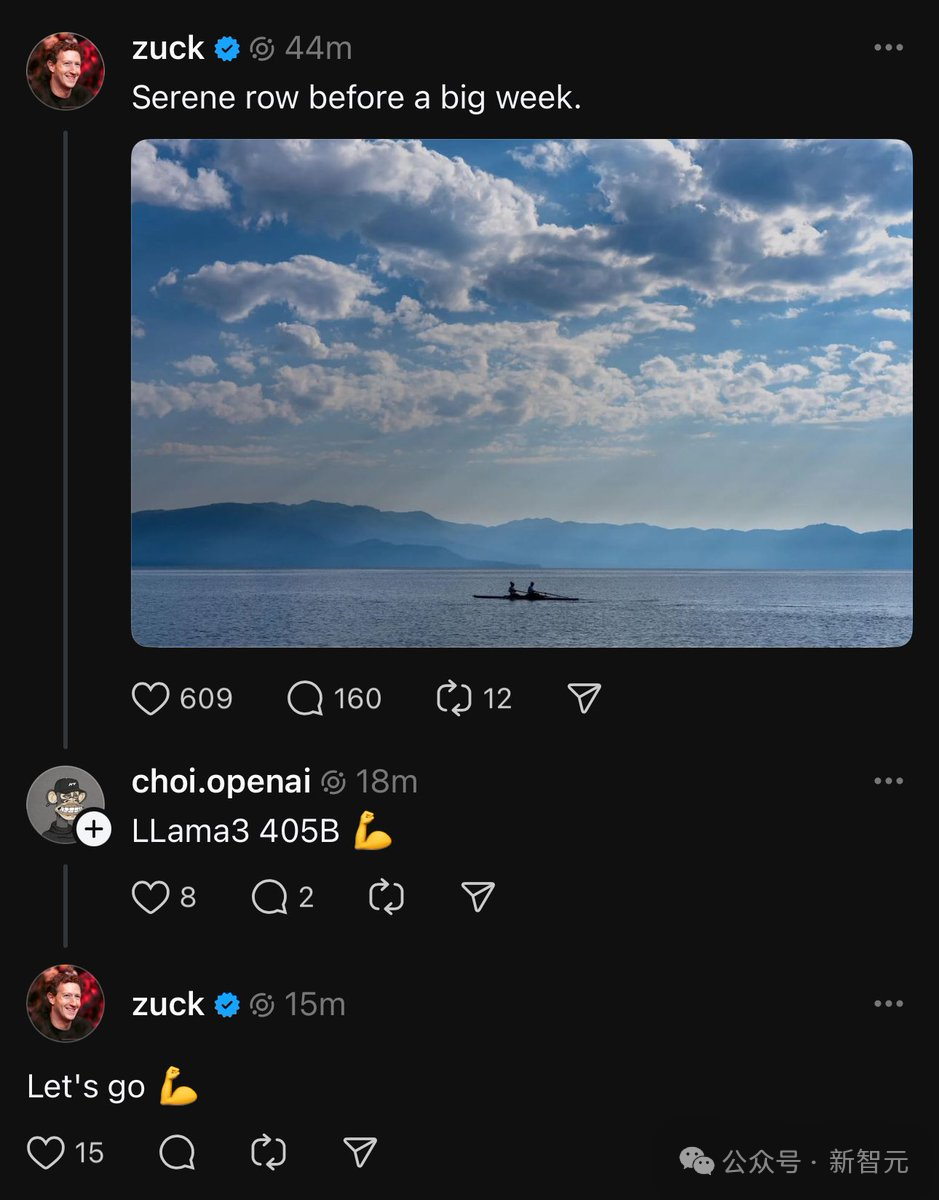This screenshot has width=939, height=1200.
Task: Open comments on Serene row post
Action: 305,698
